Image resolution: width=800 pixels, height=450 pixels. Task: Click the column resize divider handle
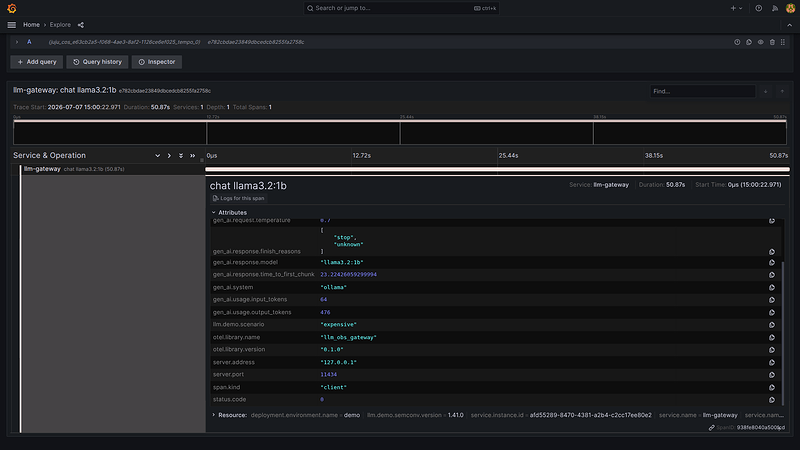(202, 159)
